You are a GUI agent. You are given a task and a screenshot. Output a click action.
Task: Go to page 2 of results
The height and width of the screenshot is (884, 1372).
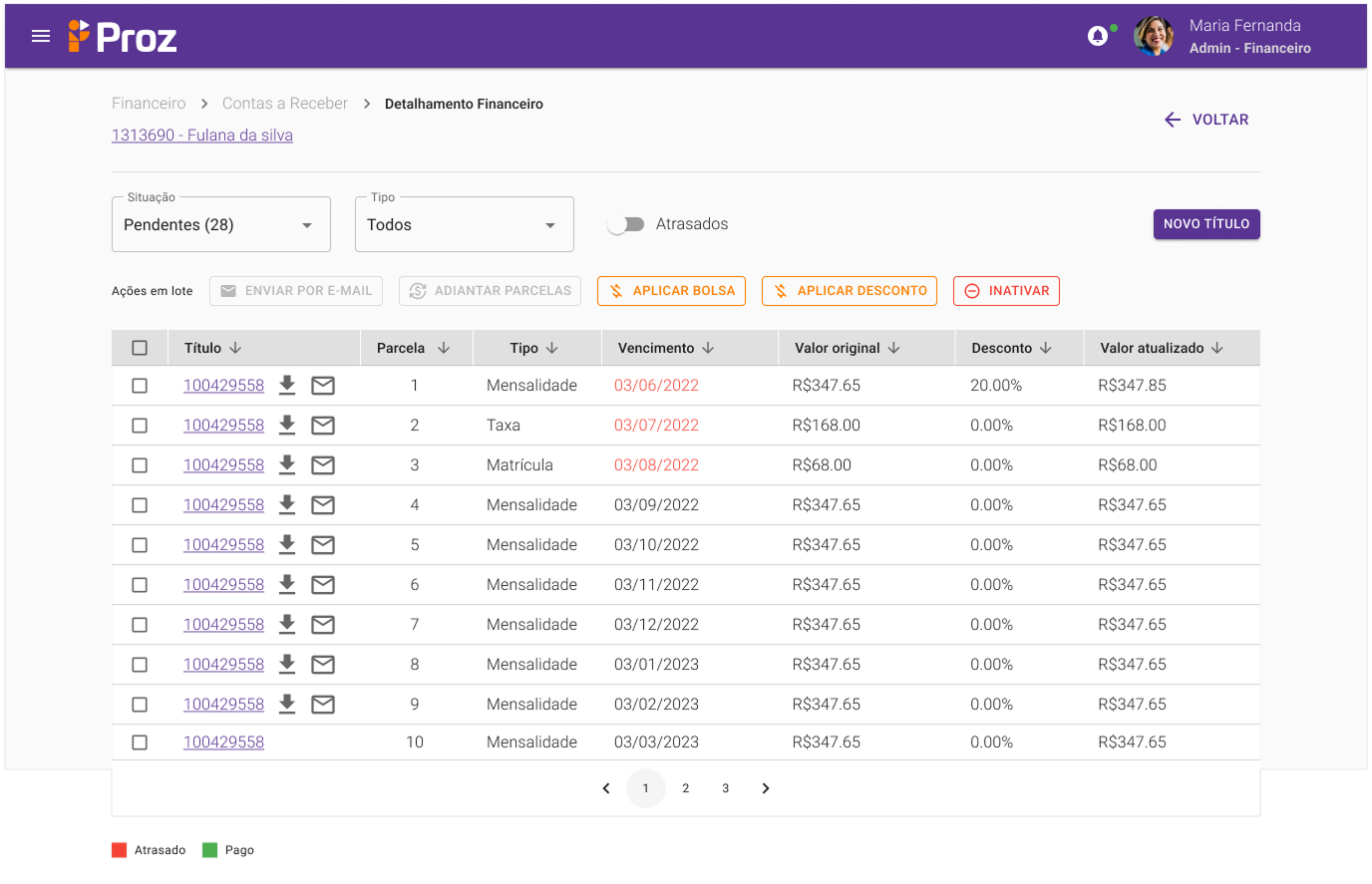point(686,788)
